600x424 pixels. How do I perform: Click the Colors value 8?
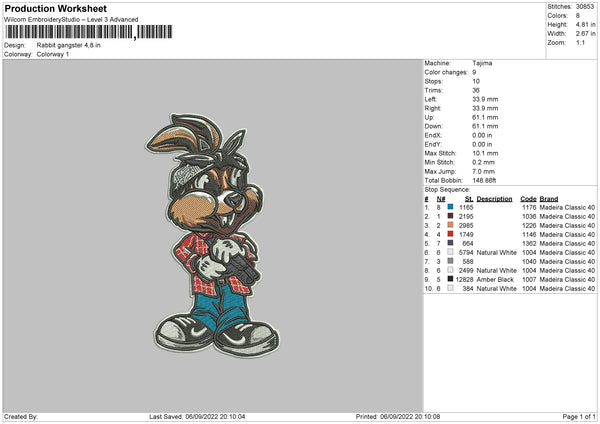tap(578, 16)
